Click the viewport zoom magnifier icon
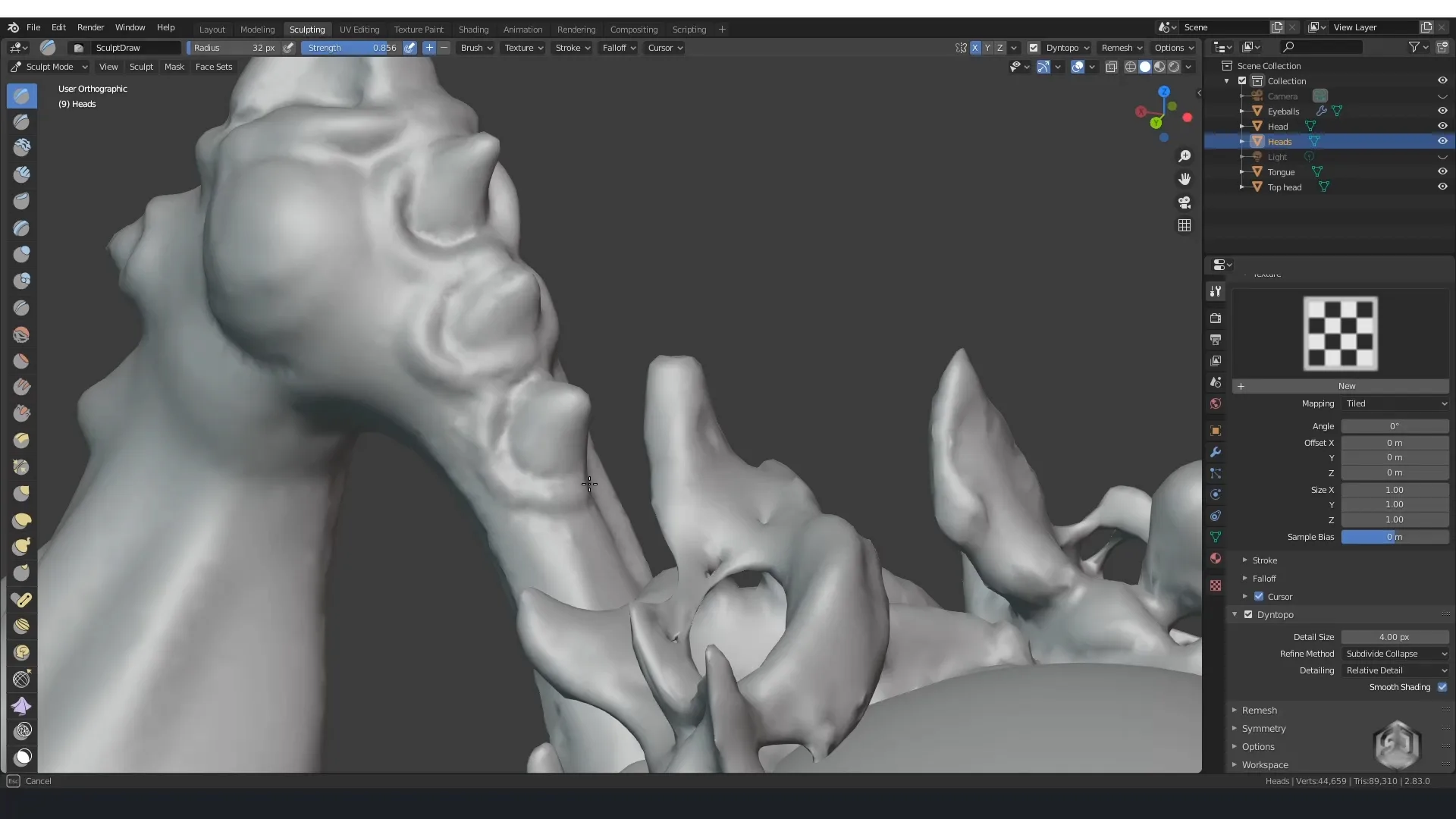The height and width of the screenshot is (819, 1456). point(1185,156)
